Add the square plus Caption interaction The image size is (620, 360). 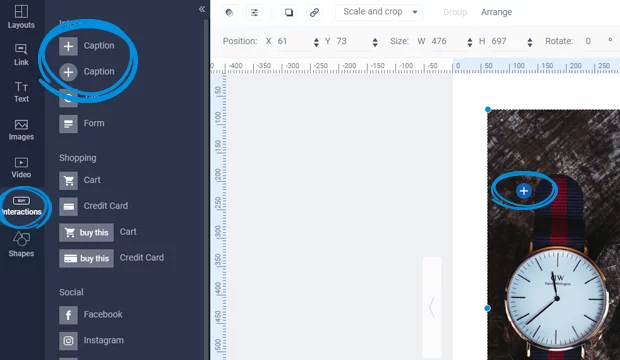point(87,46)
